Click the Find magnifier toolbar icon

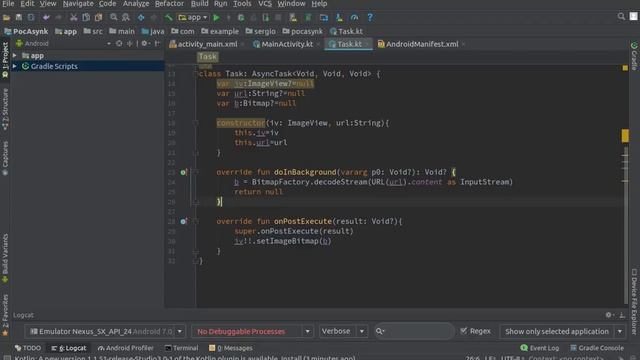pyautogui.click(x=113, y=18)
